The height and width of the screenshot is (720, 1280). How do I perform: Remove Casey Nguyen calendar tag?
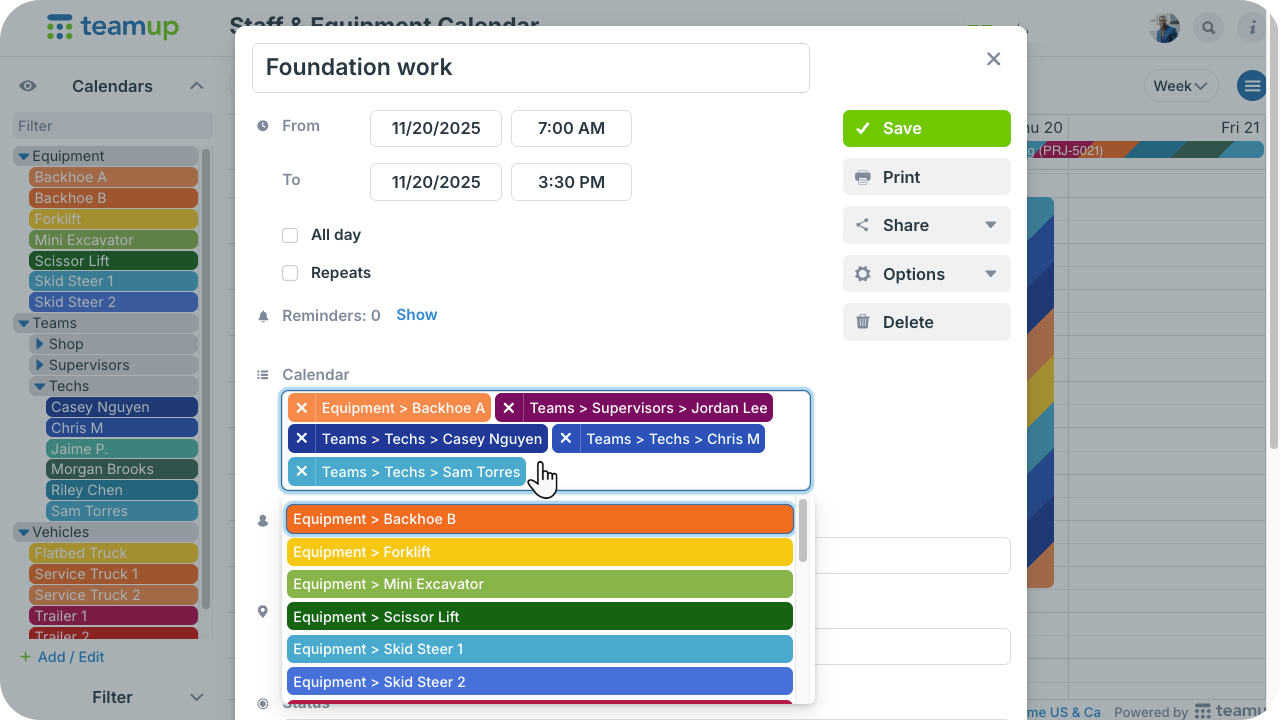[302, 439]
